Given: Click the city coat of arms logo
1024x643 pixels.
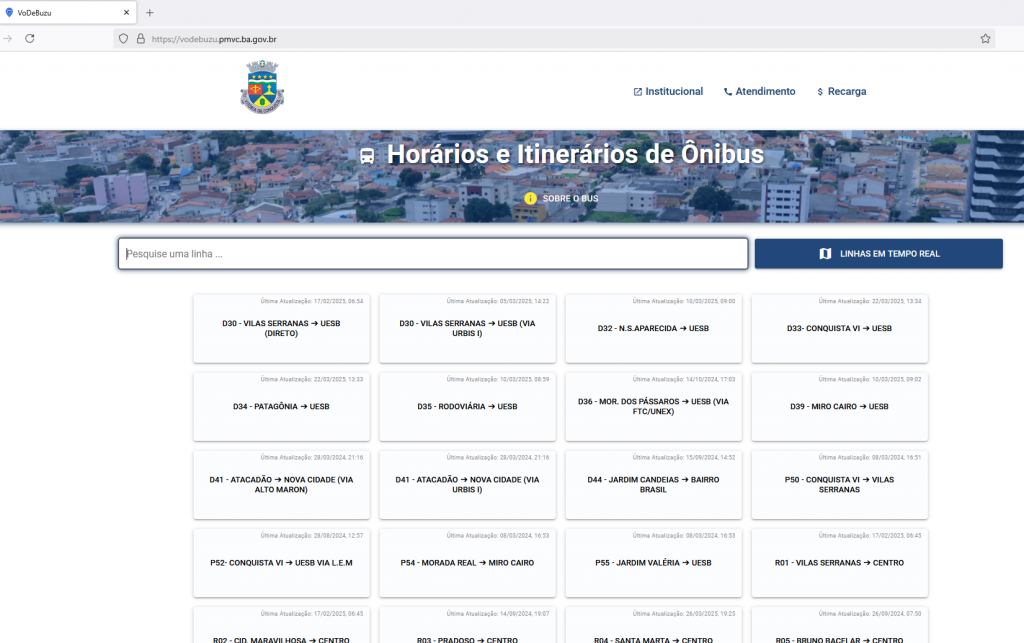Looking at the screenshot, I should tap(262, 86).
